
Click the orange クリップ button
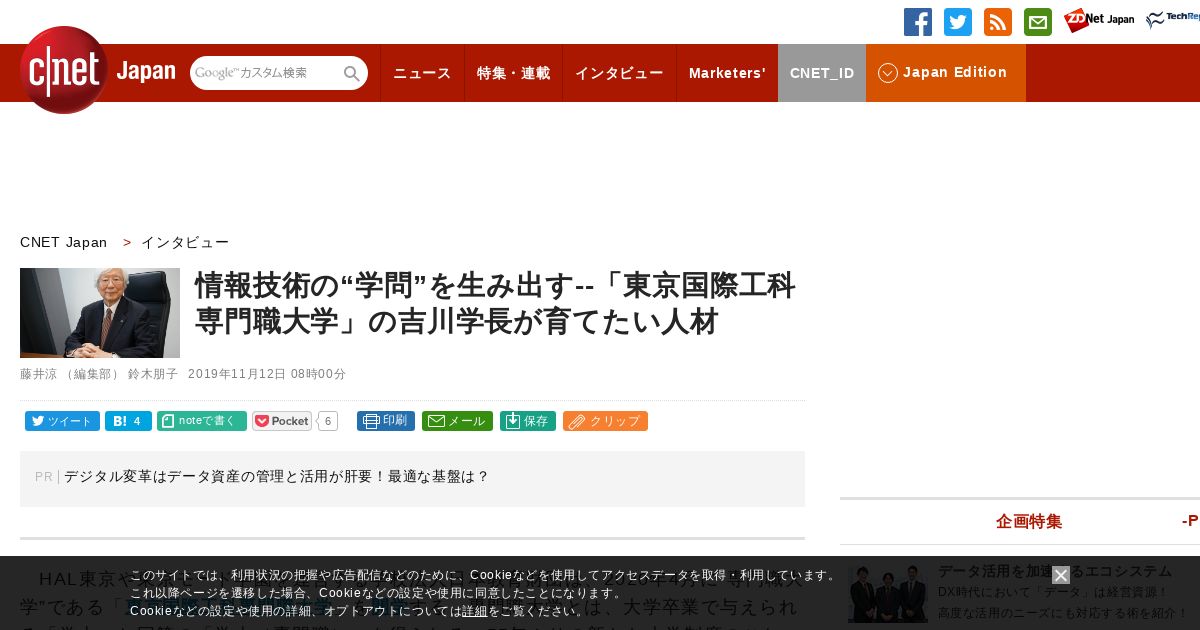click(605, 421)
